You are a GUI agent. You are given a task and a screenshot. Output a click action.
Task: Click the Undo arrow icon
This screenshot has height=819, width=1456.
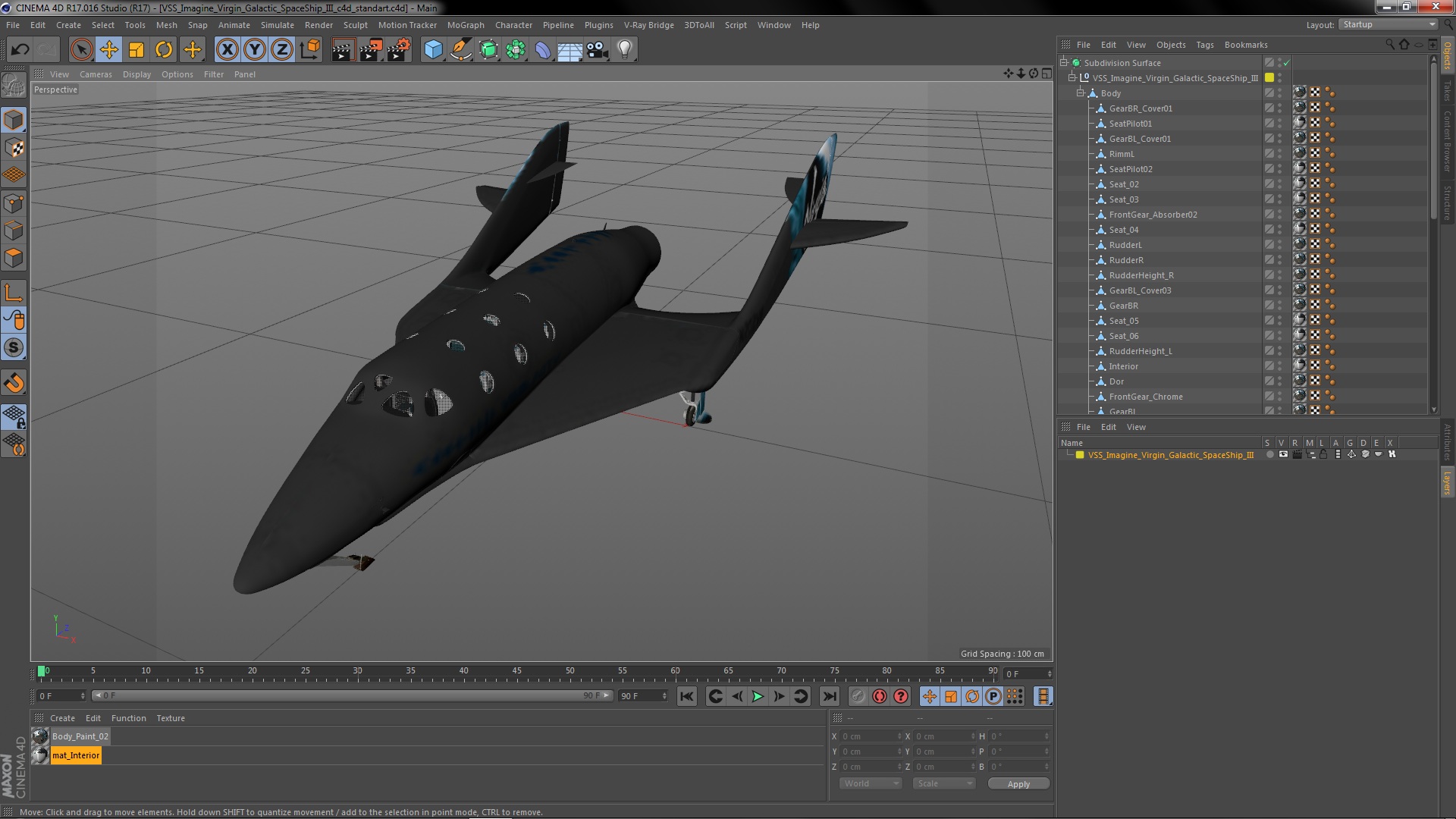[x=20, y=50]
